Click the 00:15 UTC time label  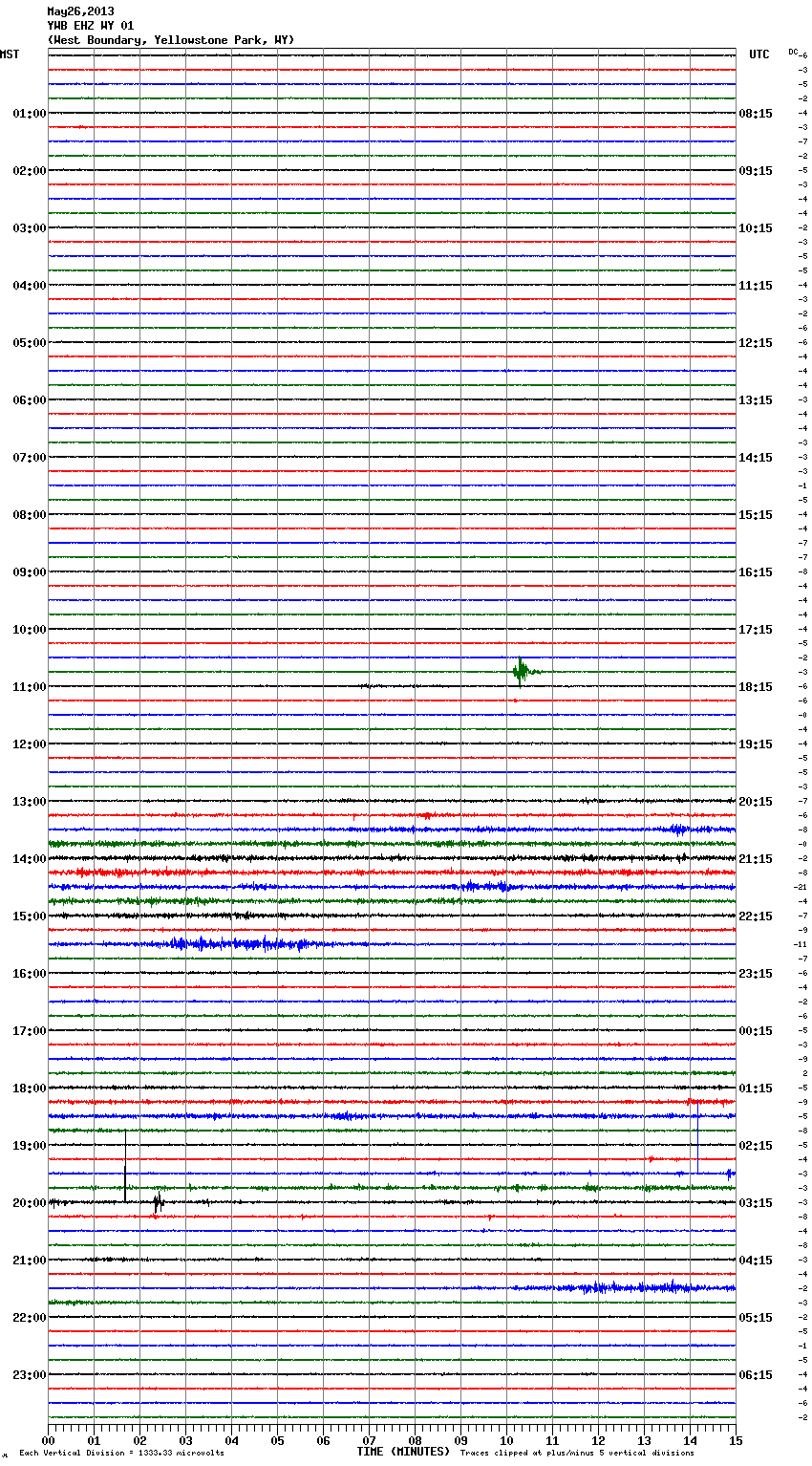(x=756, y=1030)
